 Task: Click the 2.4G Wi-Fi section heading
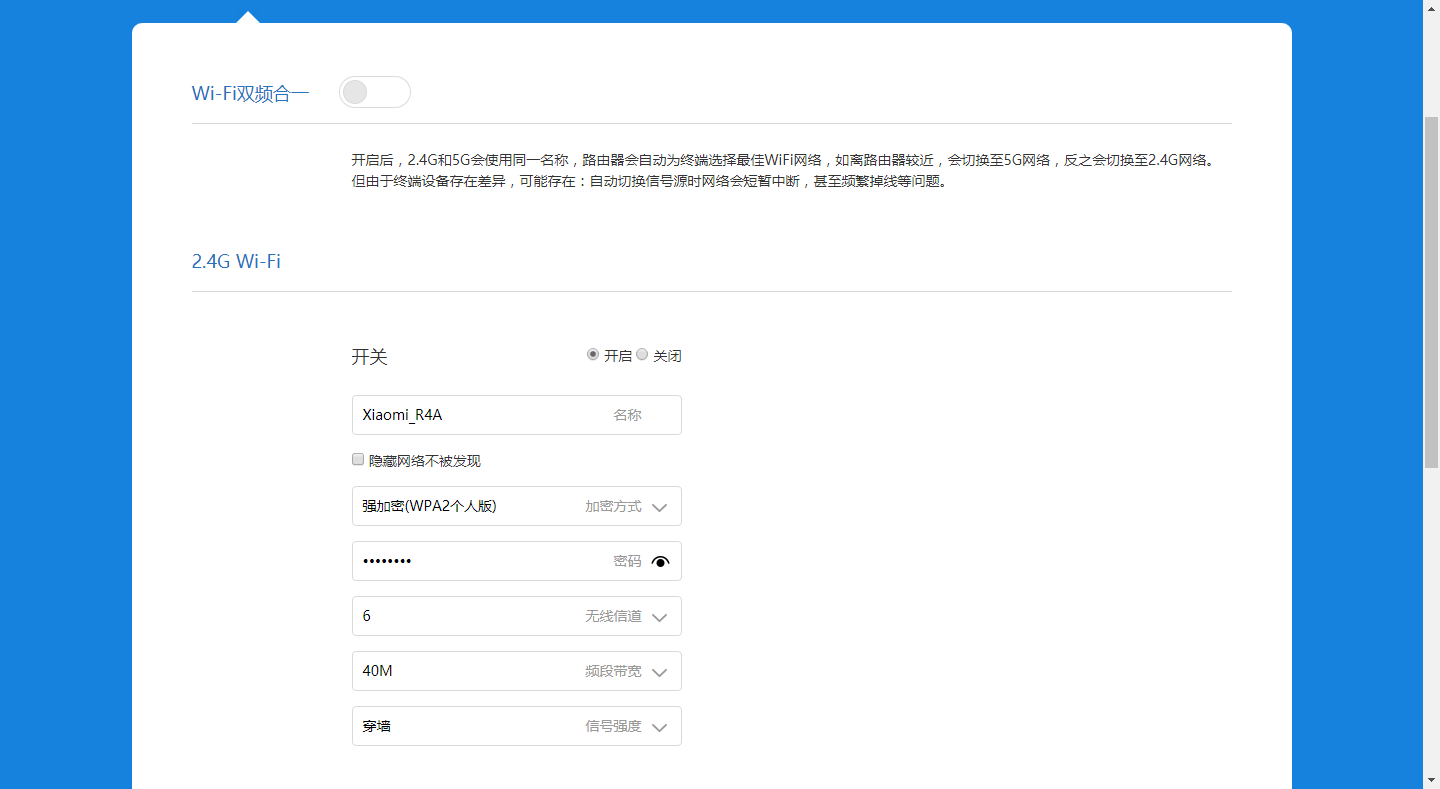pos(236,262)
